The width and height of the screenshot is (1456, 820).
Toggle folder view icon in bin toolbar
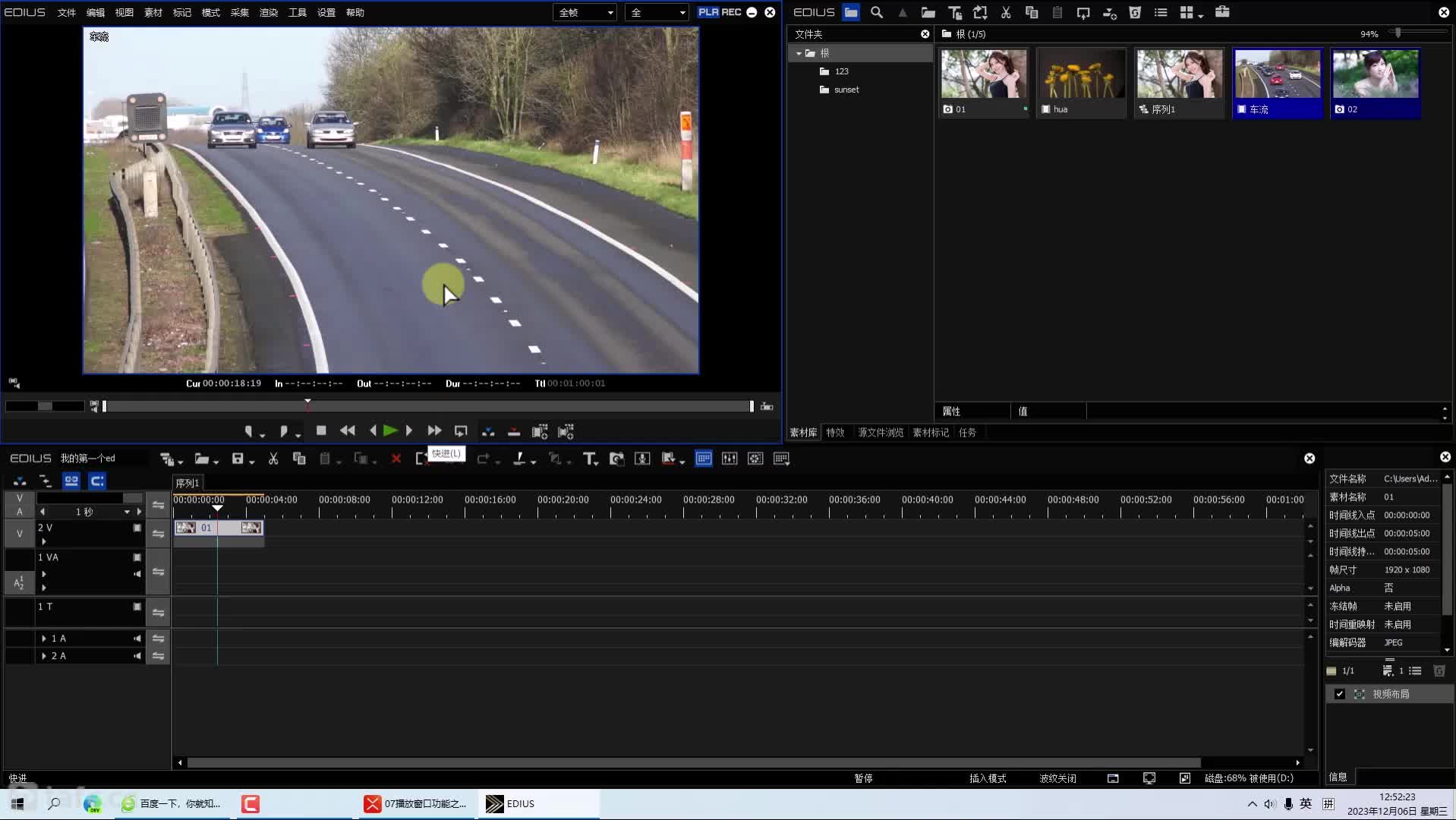tap(851, 12)
